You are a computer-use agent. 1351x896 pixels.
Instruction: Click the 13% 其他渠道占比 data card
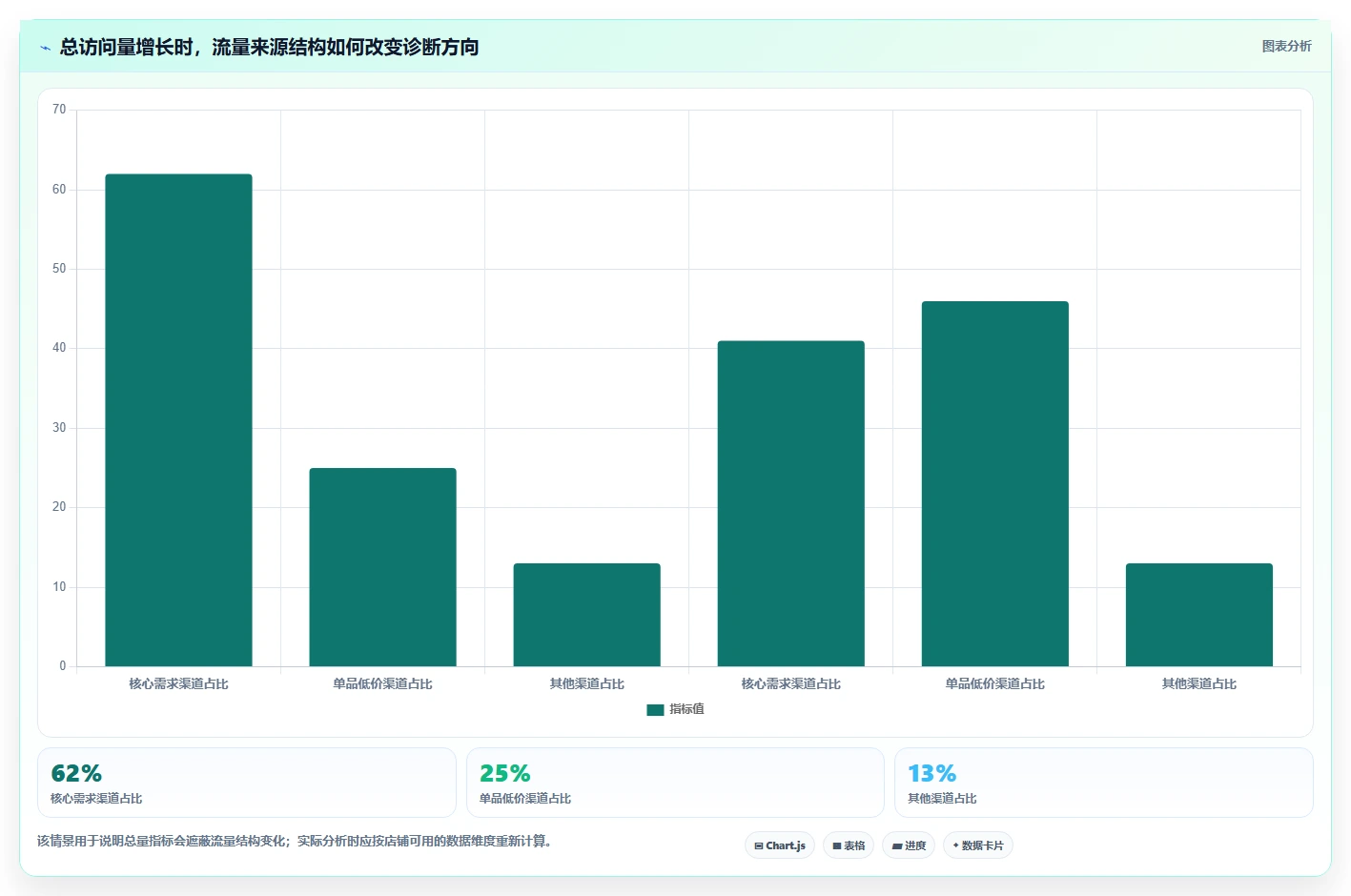pyautogui.click(x=1104, y=783)
